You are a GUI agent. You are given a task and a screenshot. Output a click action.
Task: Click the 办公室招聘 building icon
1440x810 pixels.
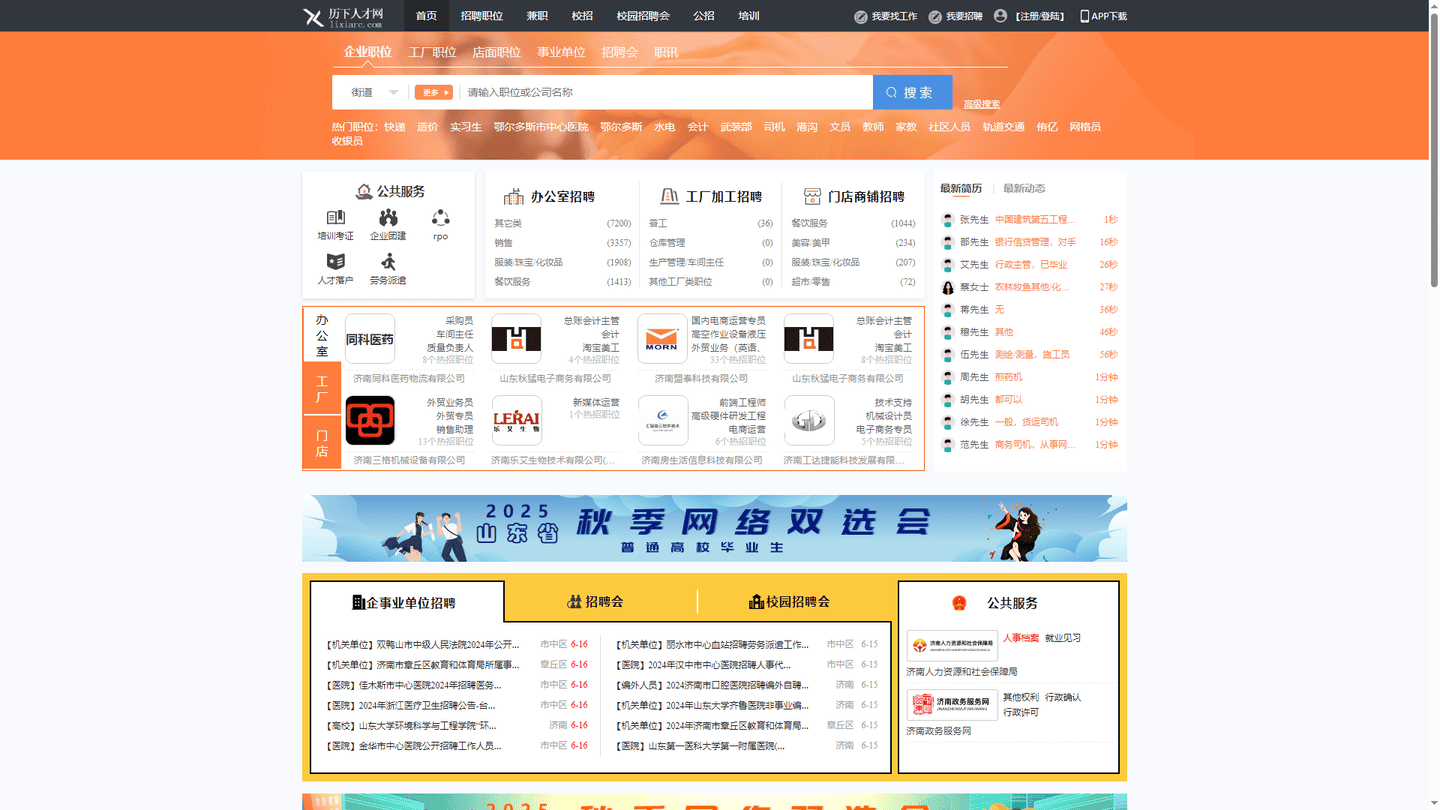(x=514, y=196)
